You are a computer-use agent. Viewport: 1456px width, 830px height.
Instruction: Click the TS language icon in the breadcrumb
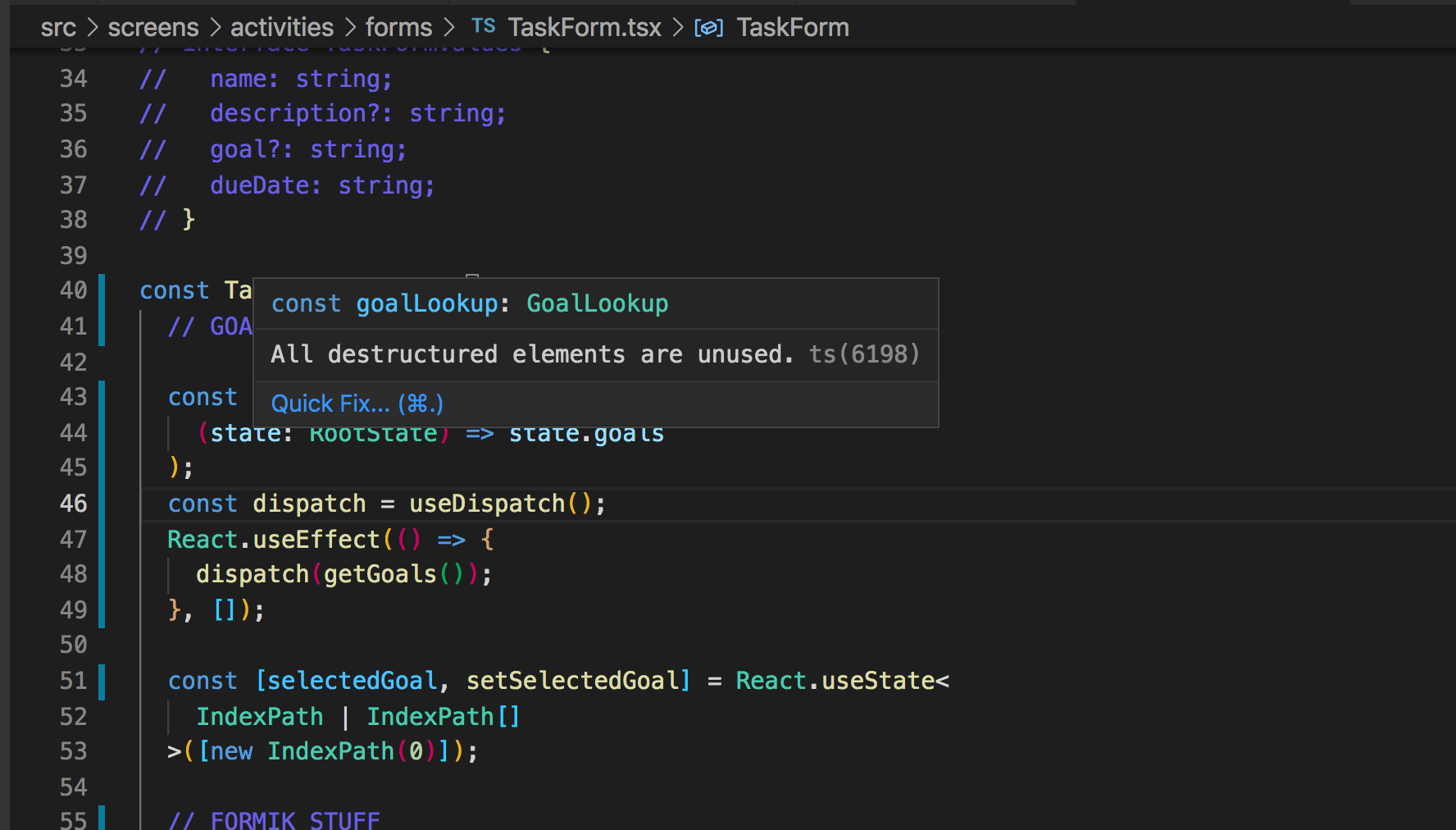tap(483, 25)
